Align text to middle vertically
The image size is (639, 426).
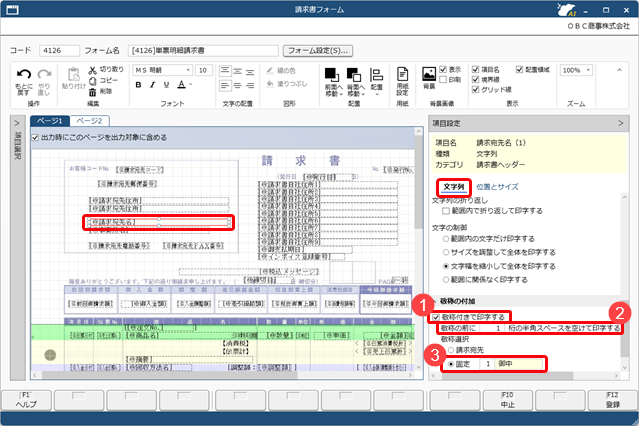pos(238,71)
